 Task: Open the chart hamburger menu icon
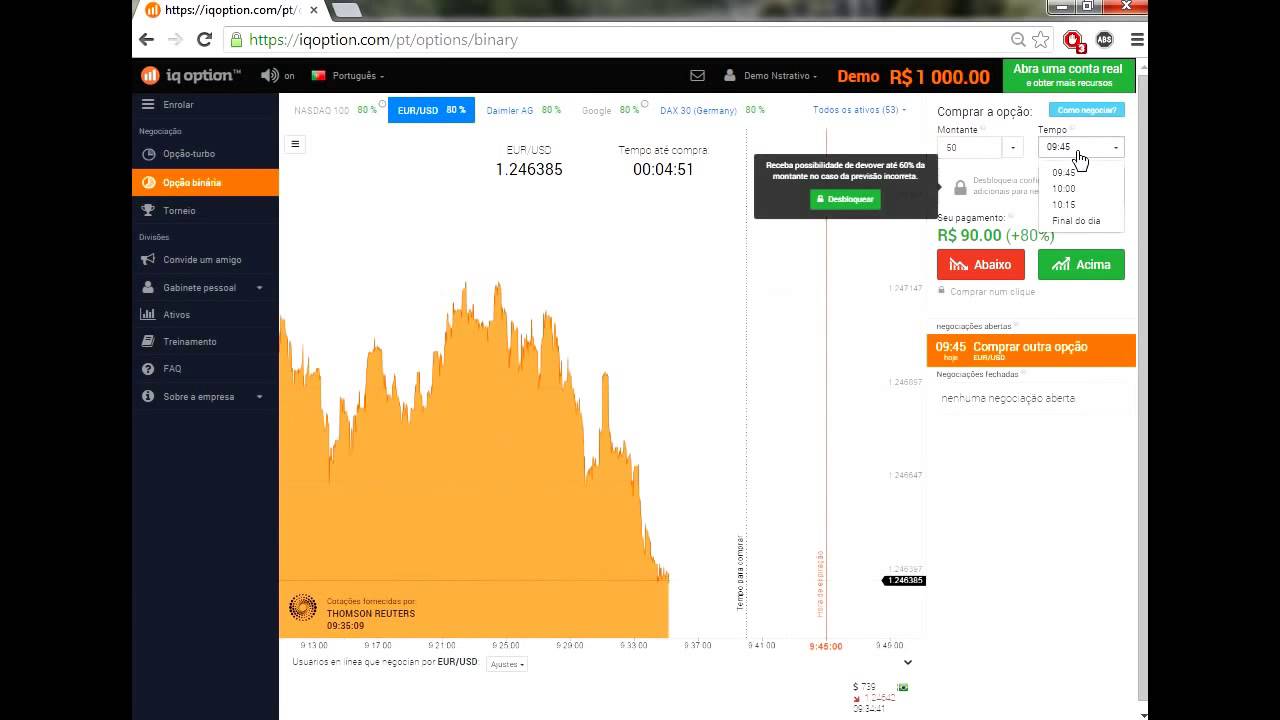click(x=295, y=144)
